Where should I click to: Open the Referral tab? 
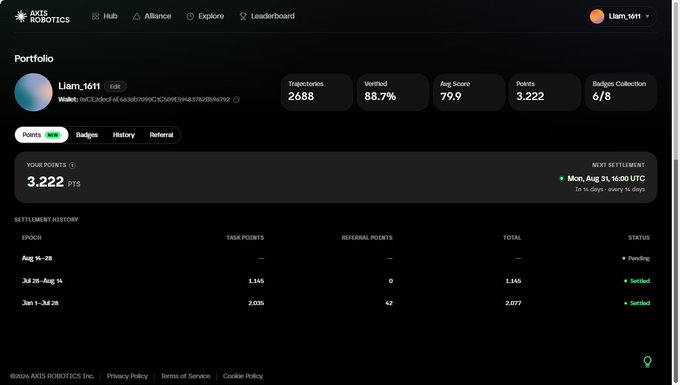click(161, 135)
